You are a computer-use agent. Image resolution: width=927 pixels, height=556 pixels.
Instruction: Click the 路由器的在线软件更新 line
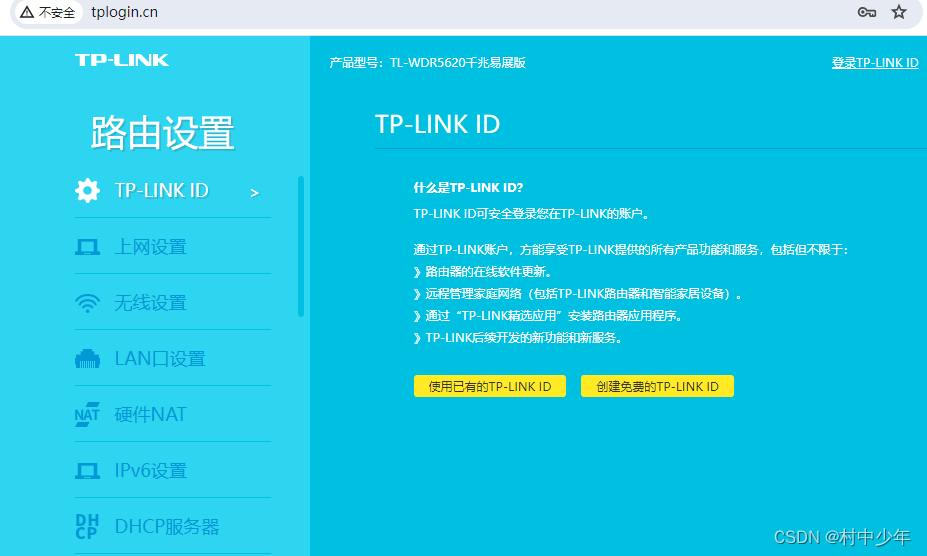point(483,271)
